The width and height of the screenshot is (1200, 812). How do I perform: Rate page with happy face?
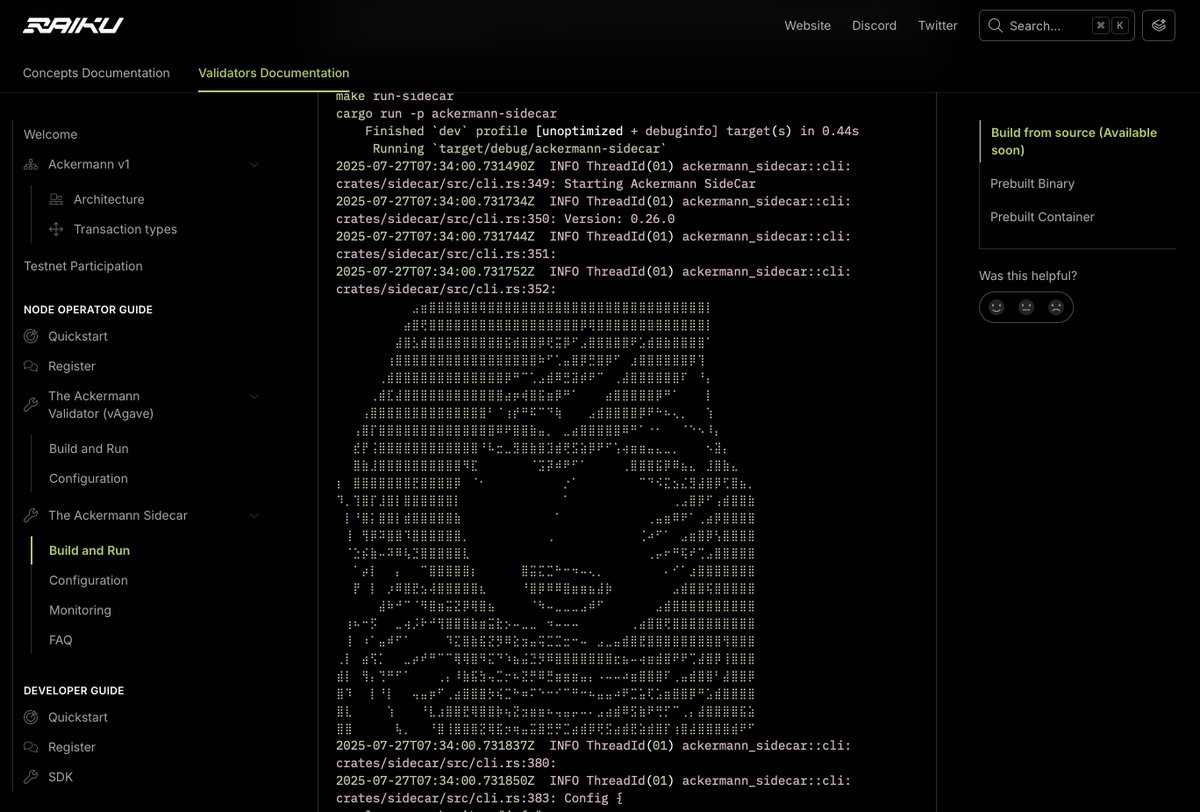click(996, 307)
